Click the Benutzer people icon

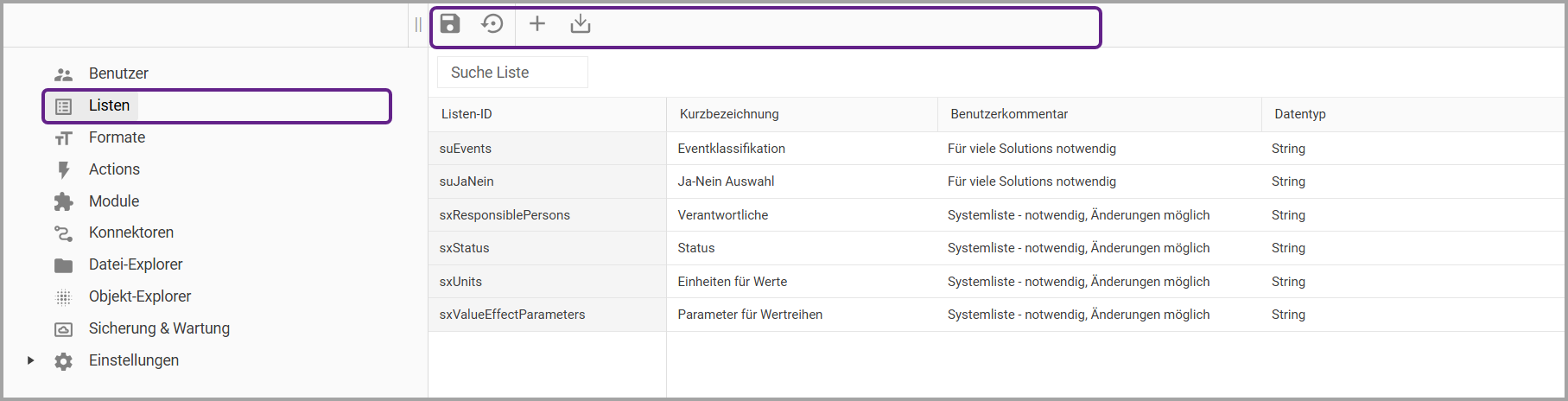coord(64,74)
